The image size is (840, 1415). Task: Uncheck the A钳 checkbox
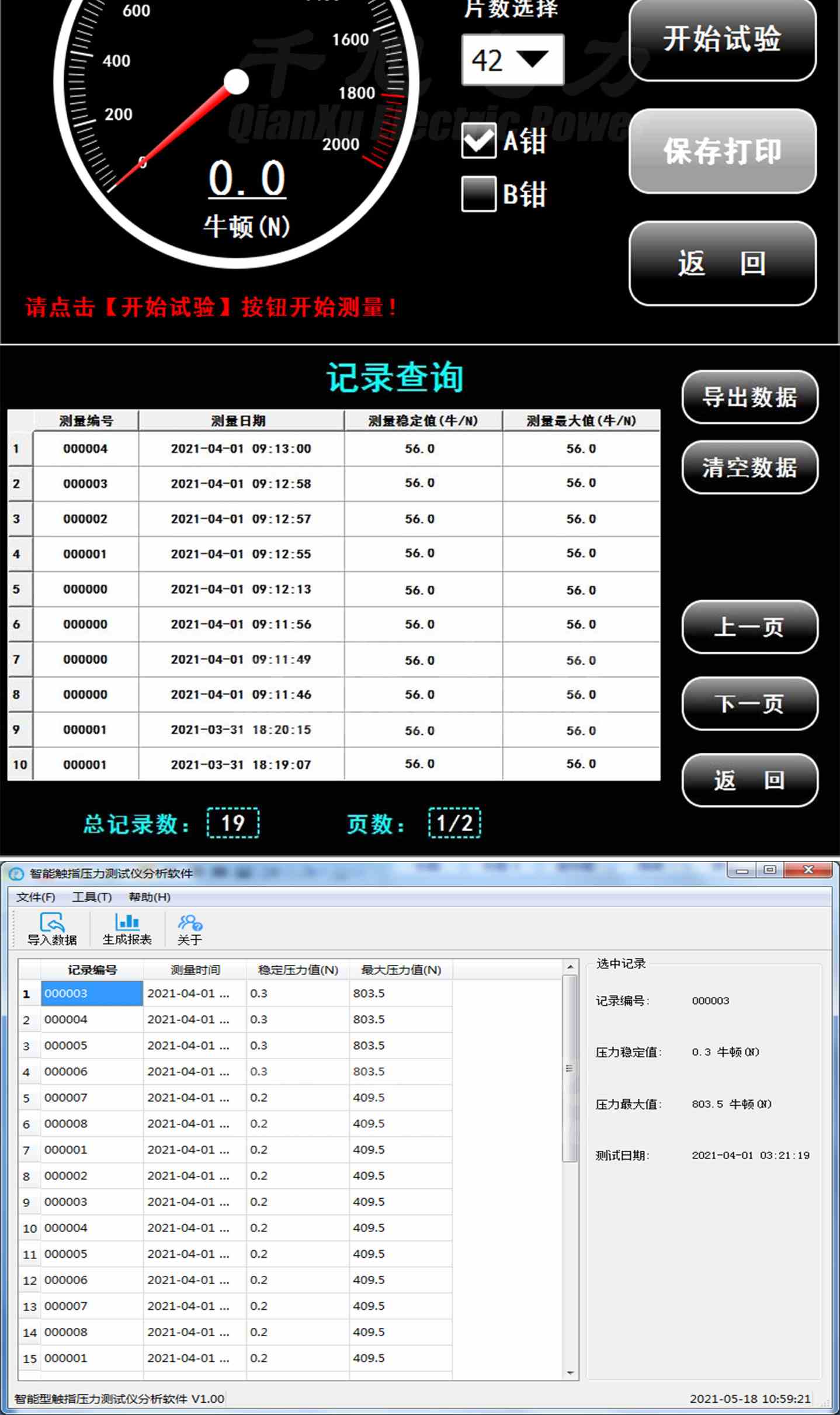pos(478,141)
